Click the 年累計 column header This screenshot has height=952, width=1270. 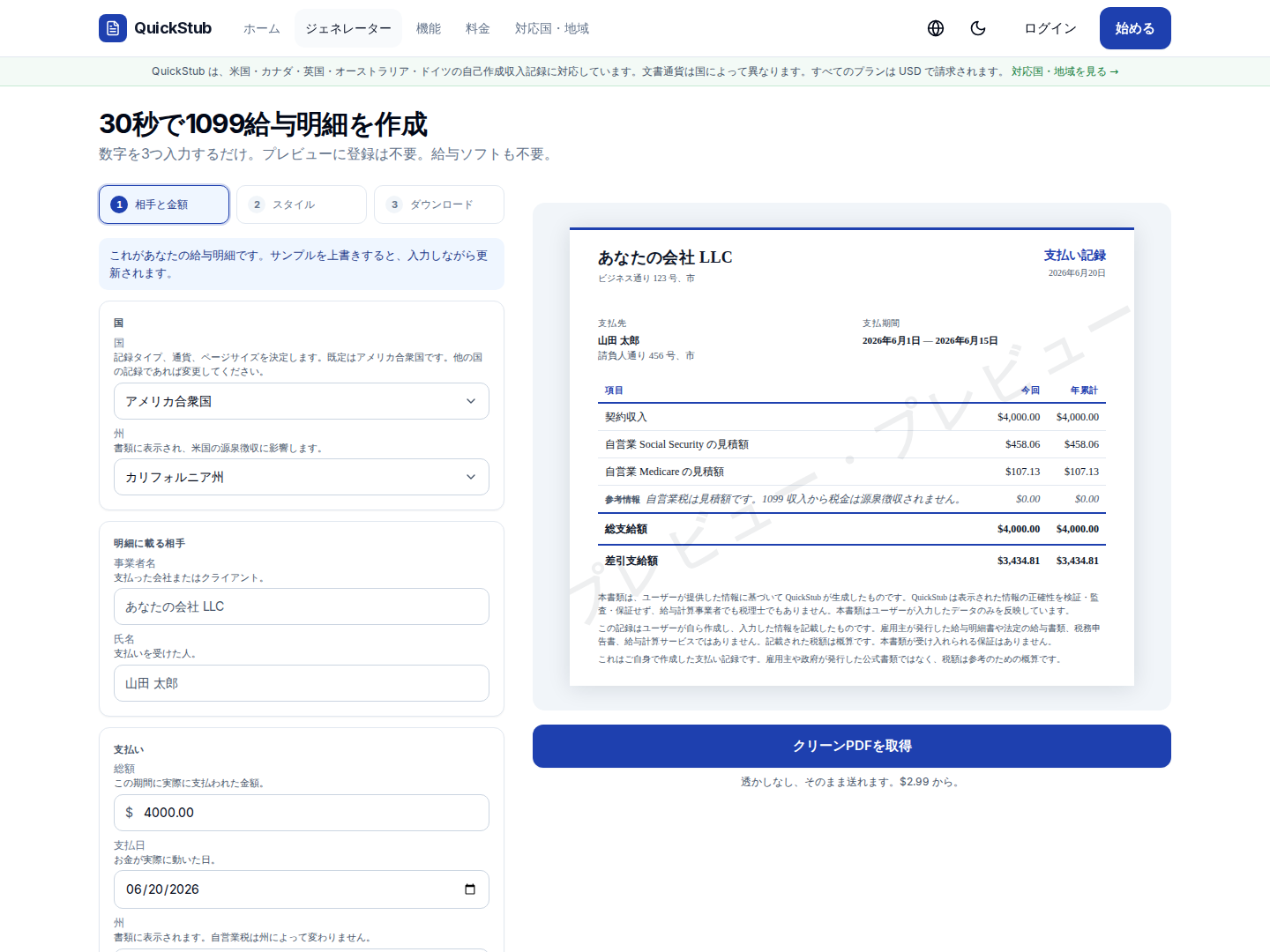click(x=1084, y=390)
